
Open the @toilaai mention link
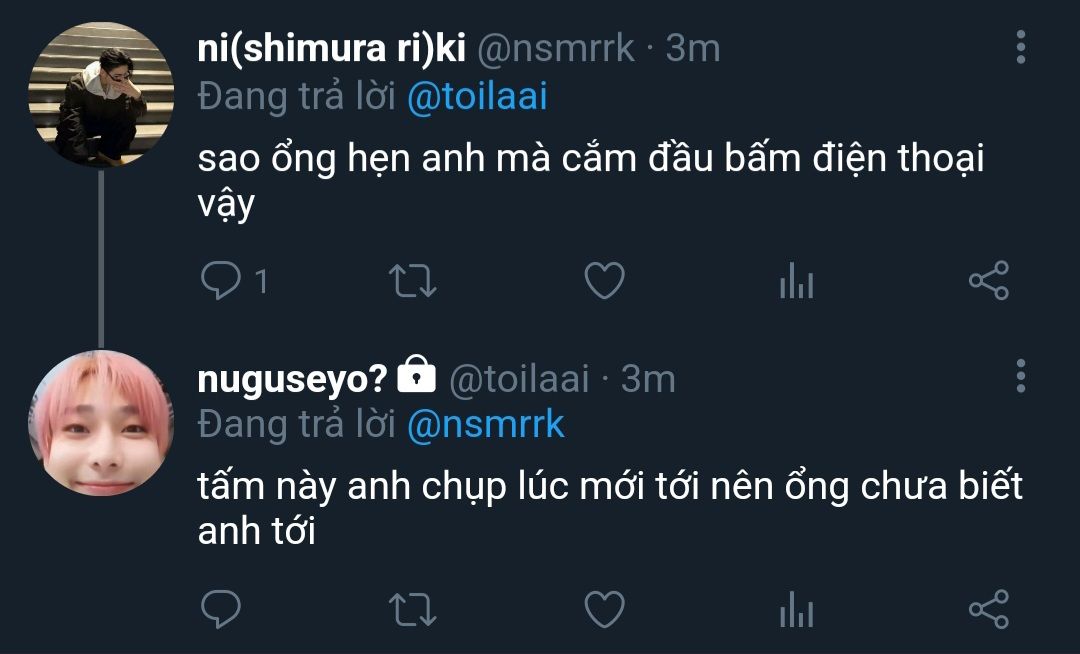[x=477, y=97]
